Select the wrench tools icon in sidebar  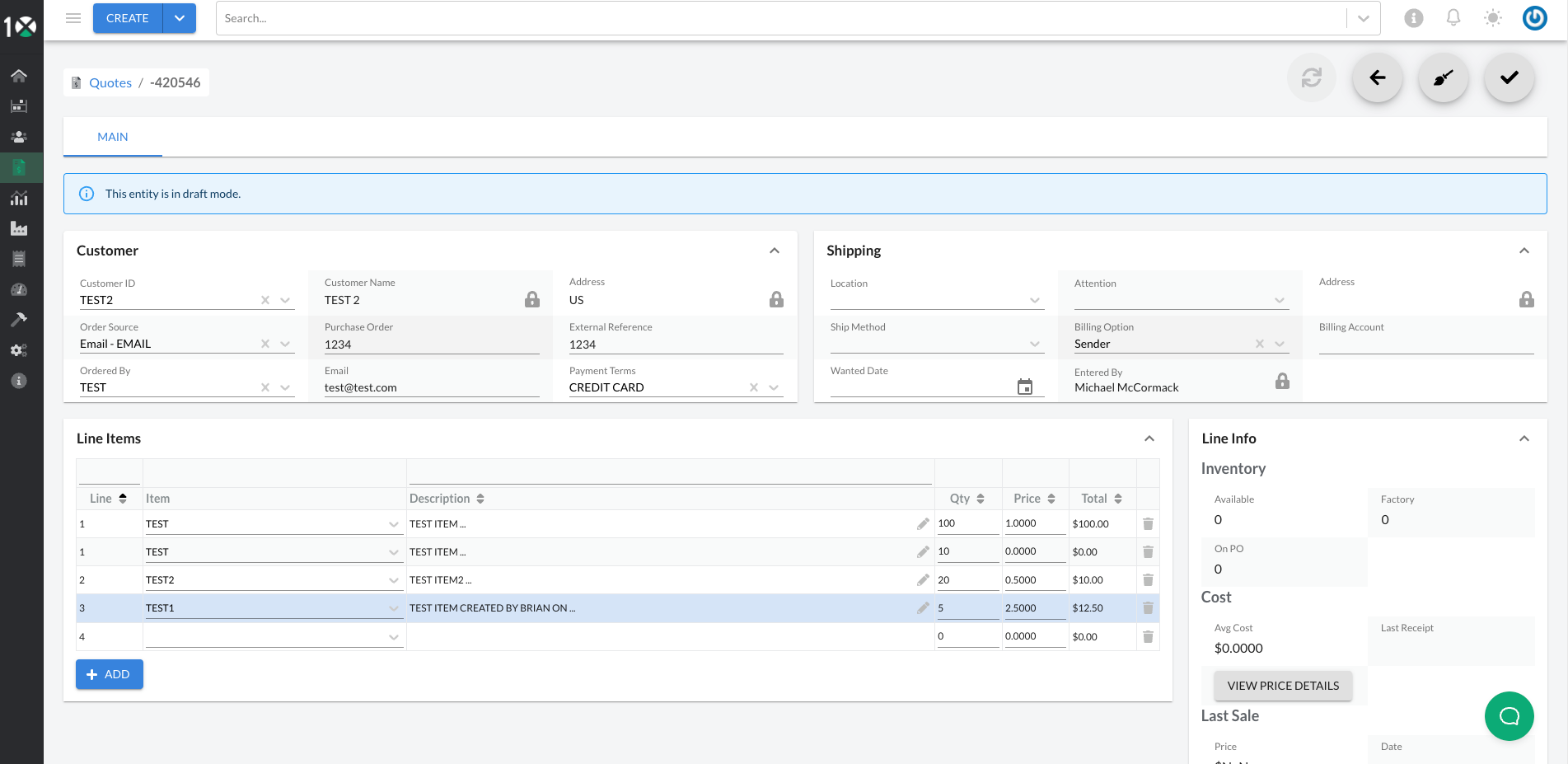(x=19, y=319)
